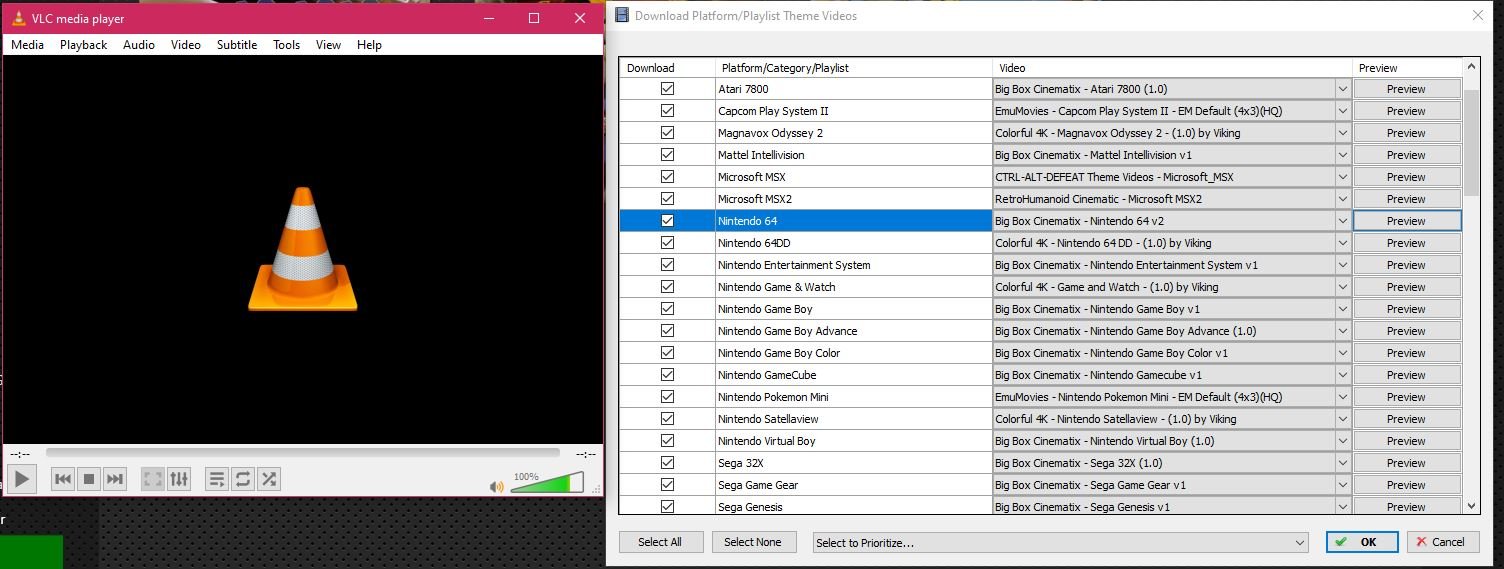Click the VLC cone title bar icon
1504x569 pixels.
click(18, 18)
